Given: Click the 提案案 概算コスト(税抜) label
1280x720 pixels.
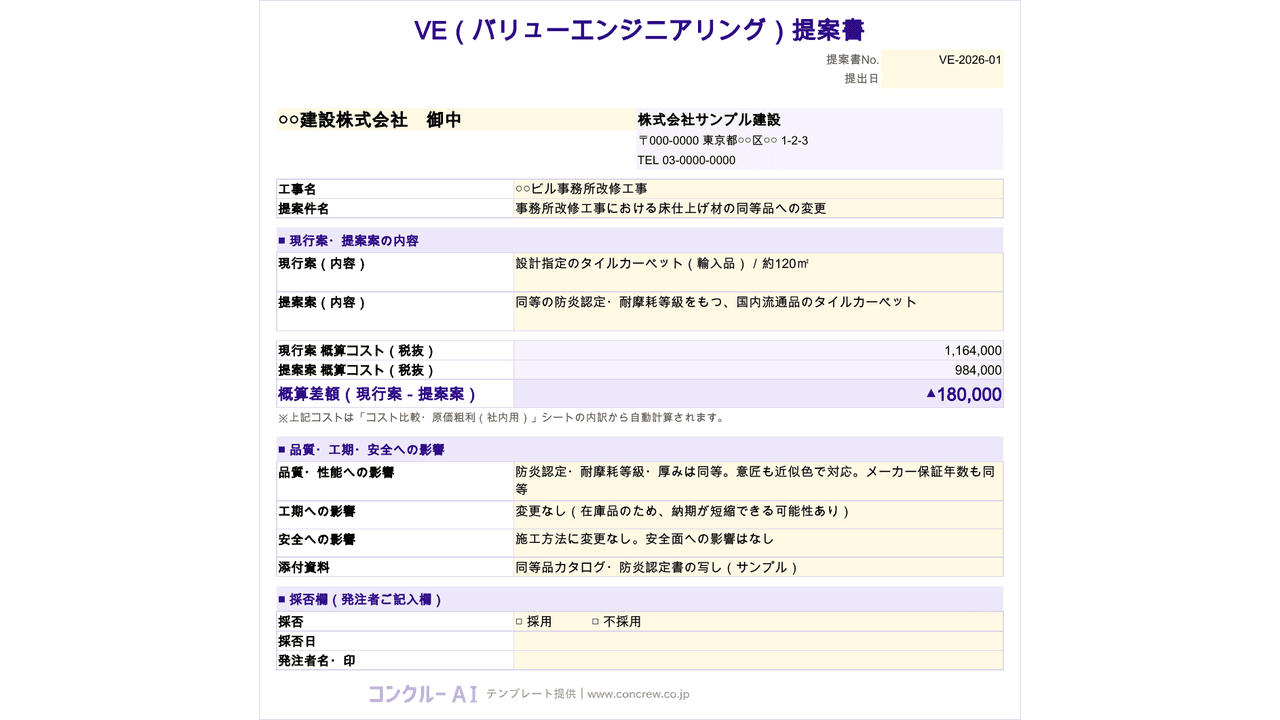Looking at the screenshot, I should [357, 370].
